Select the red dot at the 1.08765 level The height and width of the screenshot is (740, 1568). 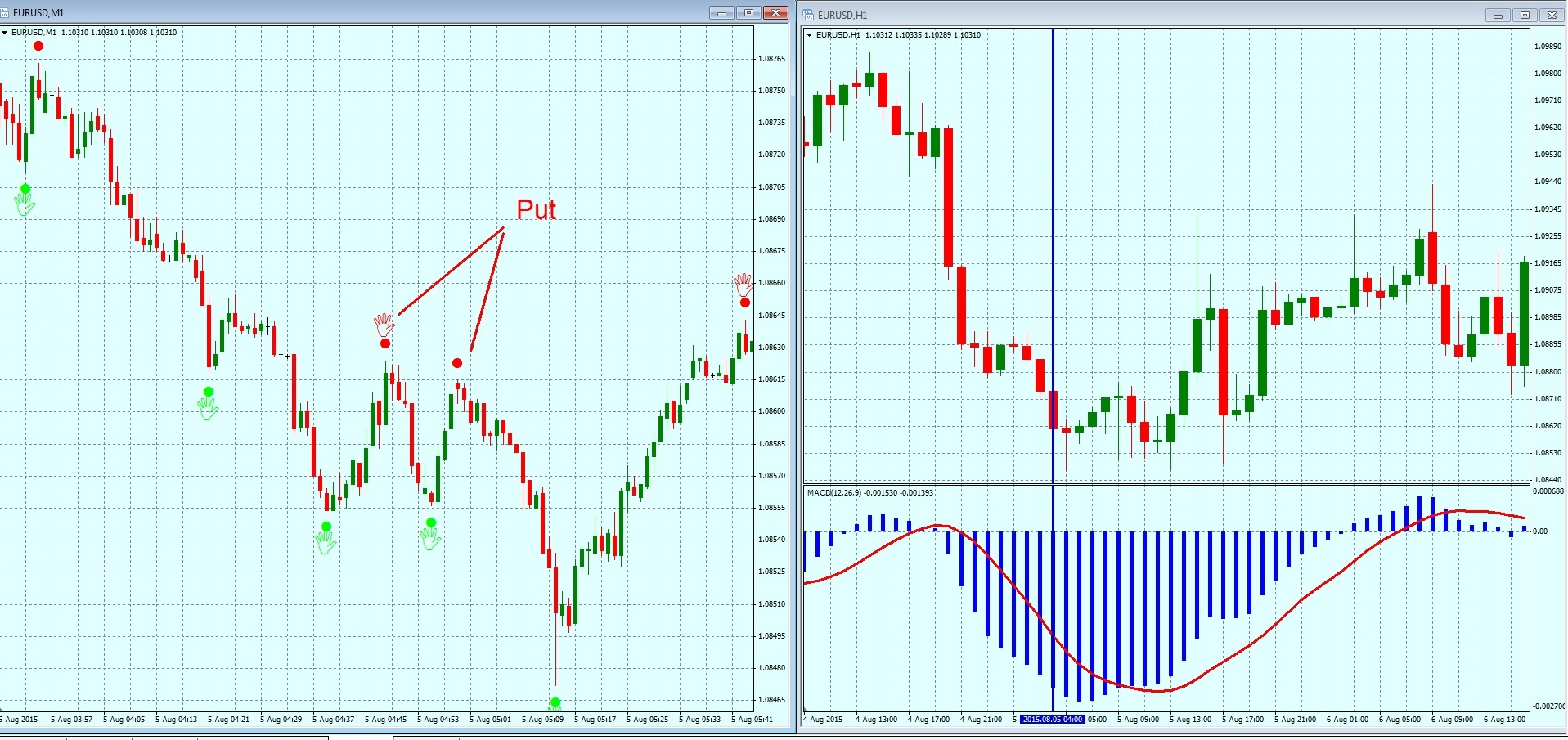[x=38, y=46]
